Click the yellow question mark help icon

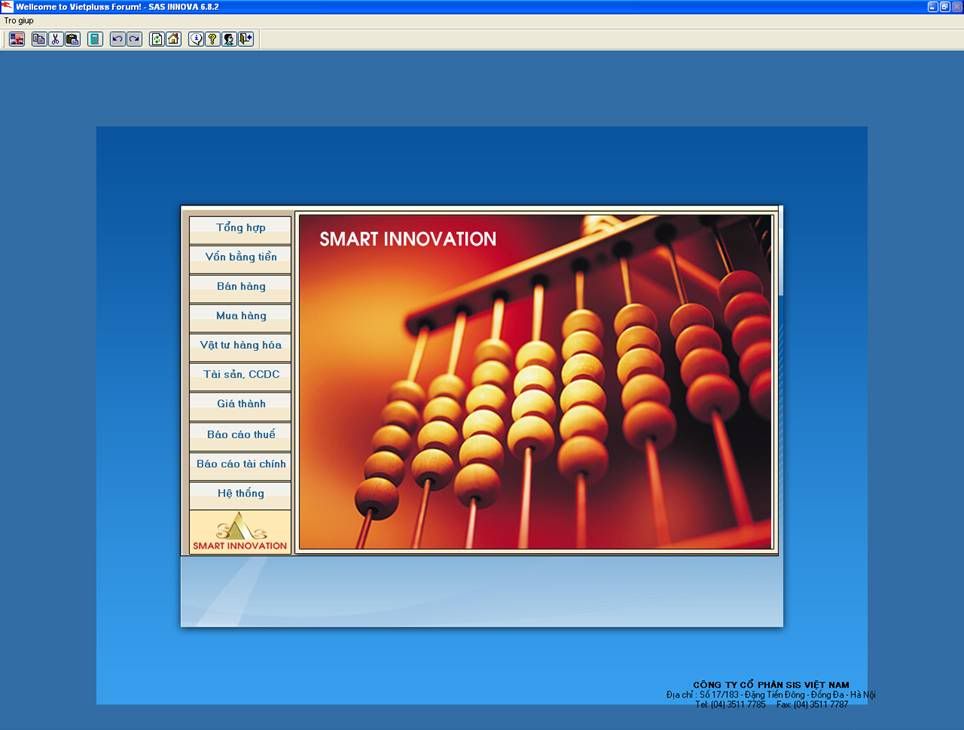pyautogui.click(x=212, y=39)
